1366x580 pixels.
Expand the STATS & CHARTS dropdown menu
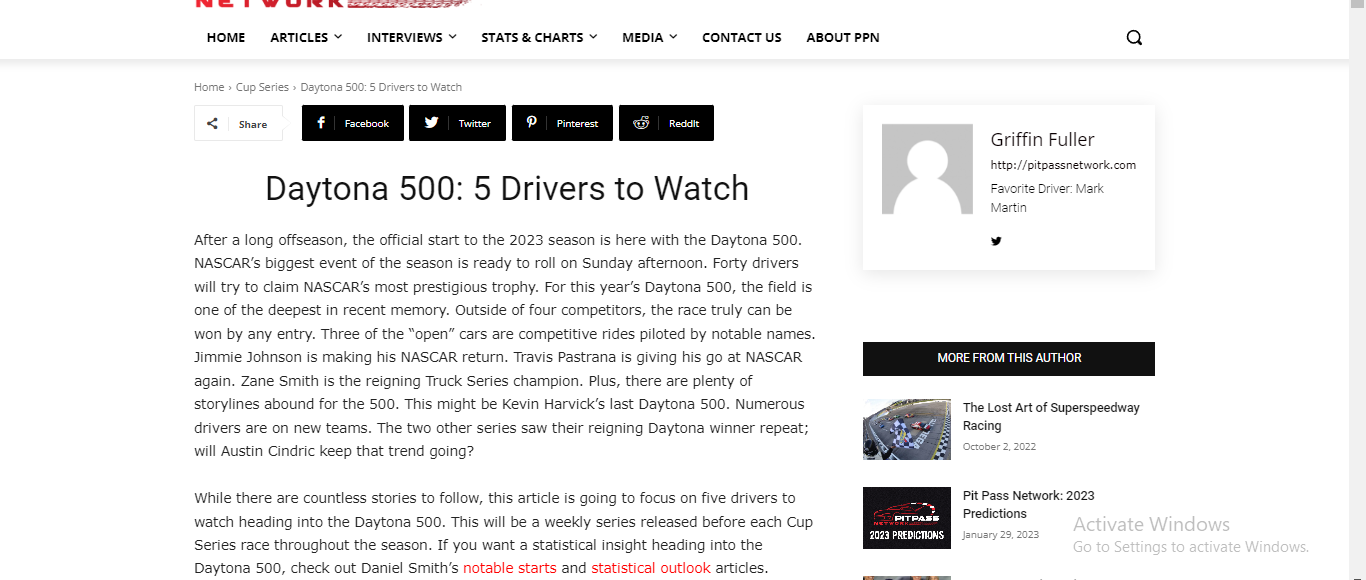539,37
